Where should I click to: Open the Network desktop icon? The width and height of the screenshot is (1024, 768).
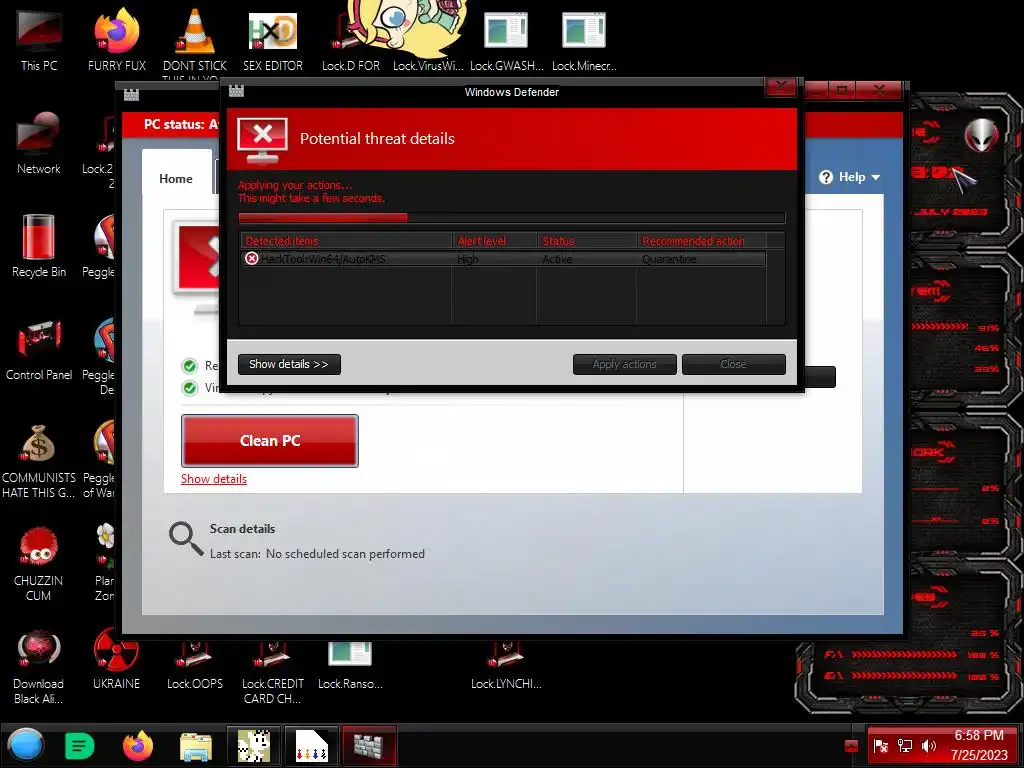point(39,143)
